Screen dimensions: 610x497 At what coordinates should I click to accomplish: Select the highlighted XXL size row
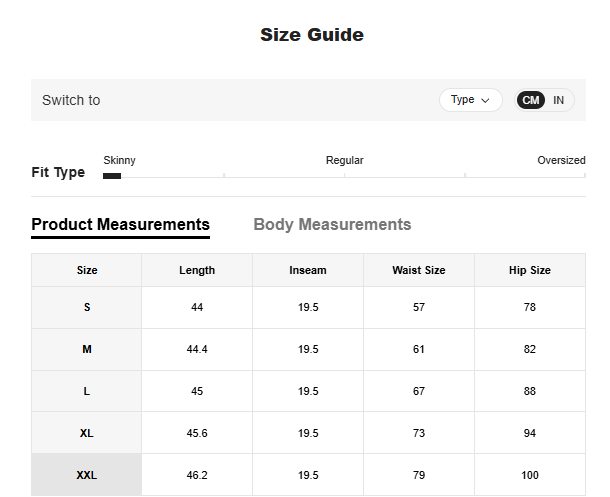[87, 475]
